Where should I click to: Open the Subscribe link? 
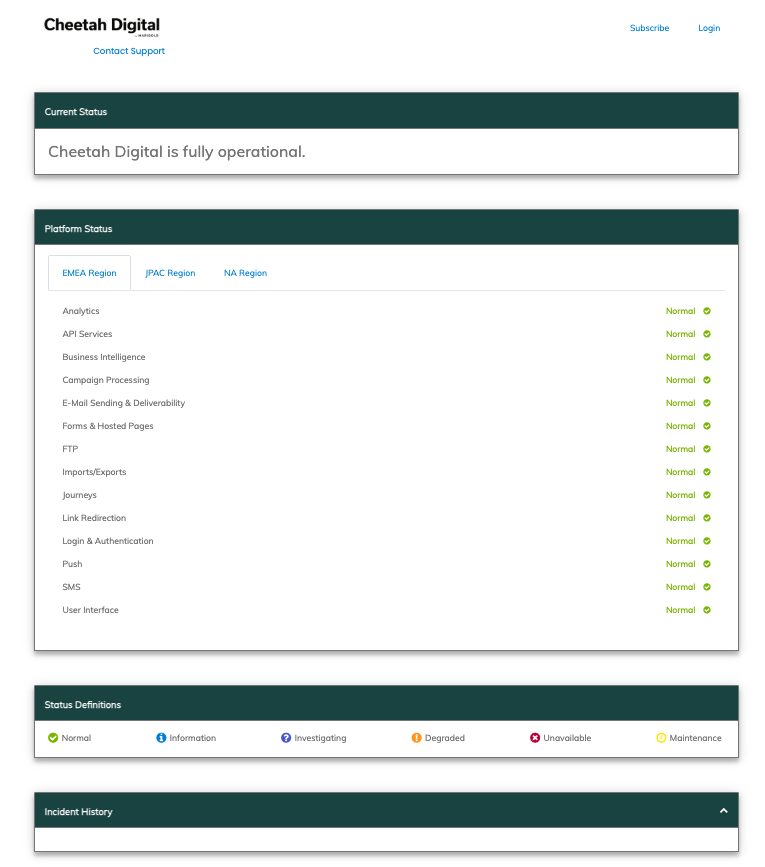tap(649, 28)
